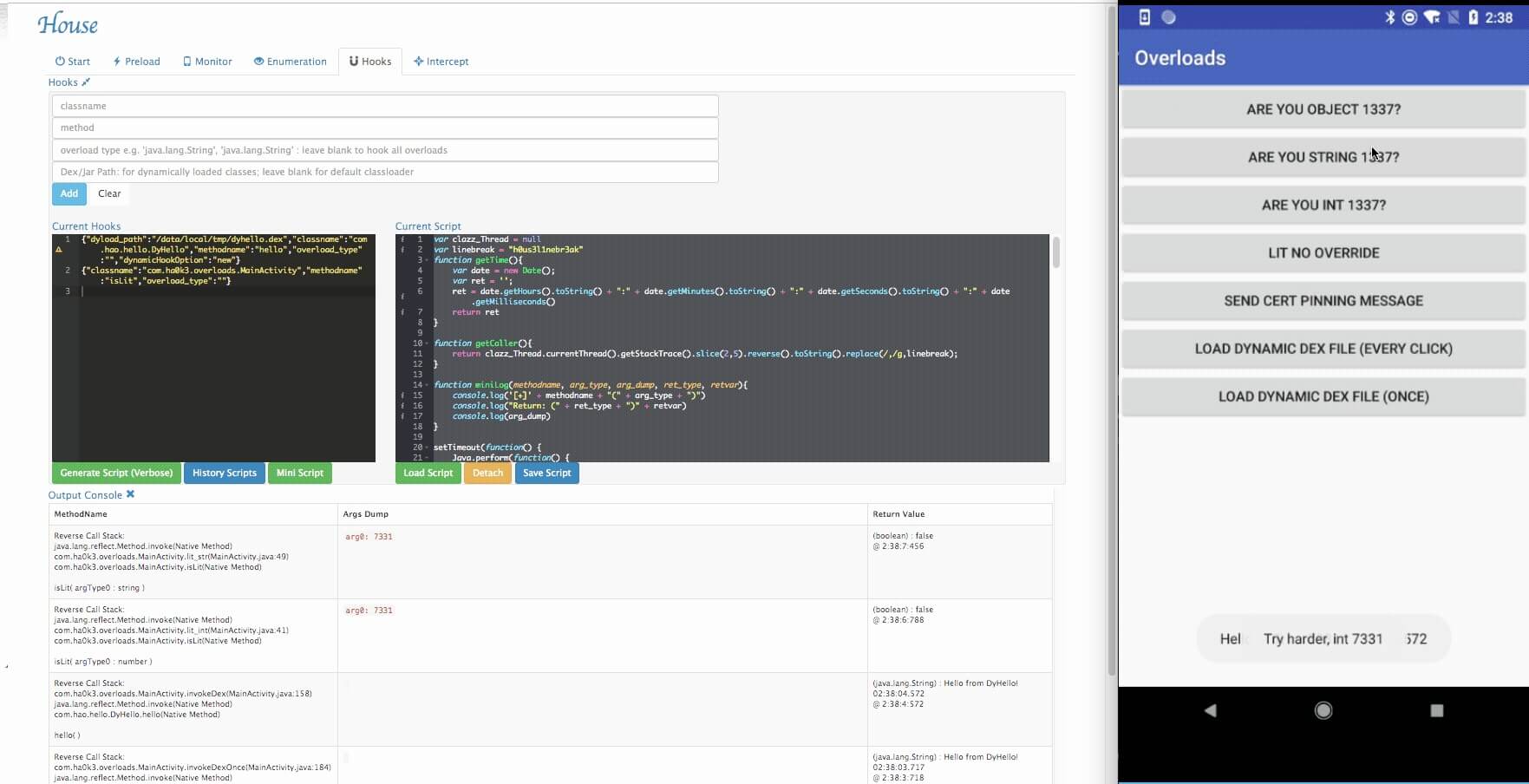This screenshot has height=784, width=1529.
Task: Tap ARE YOU INT 1337? button
Action: [1323, 205]
